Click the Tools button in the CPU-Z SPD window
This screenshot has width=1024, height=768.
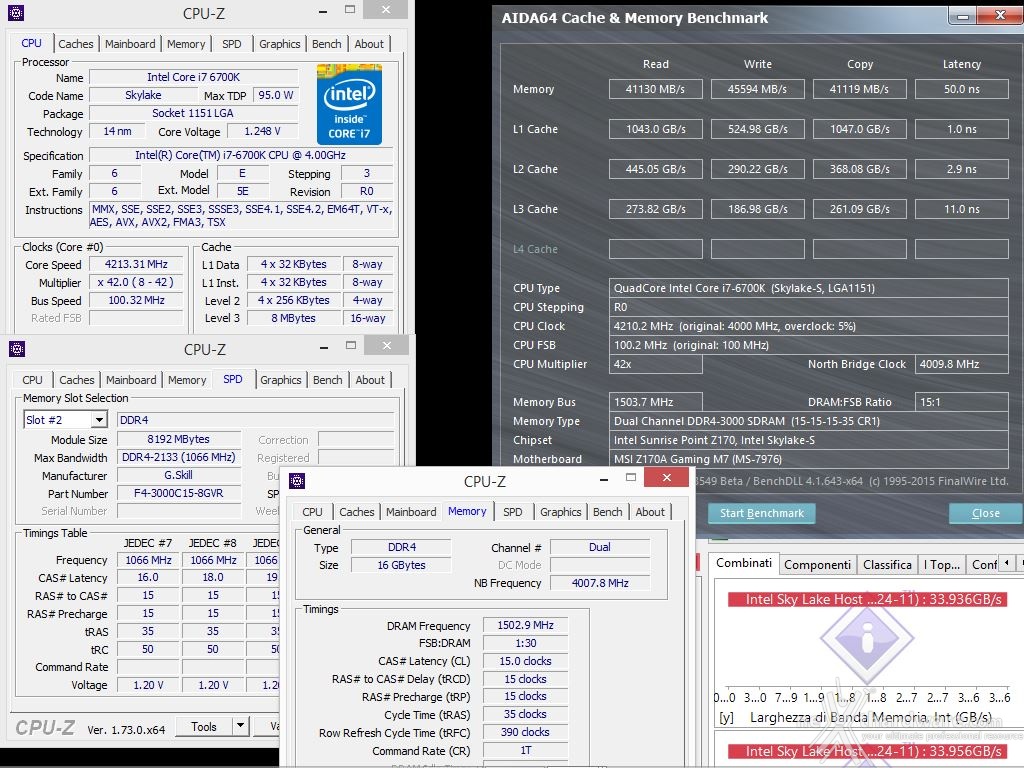(x=204, y=726)
